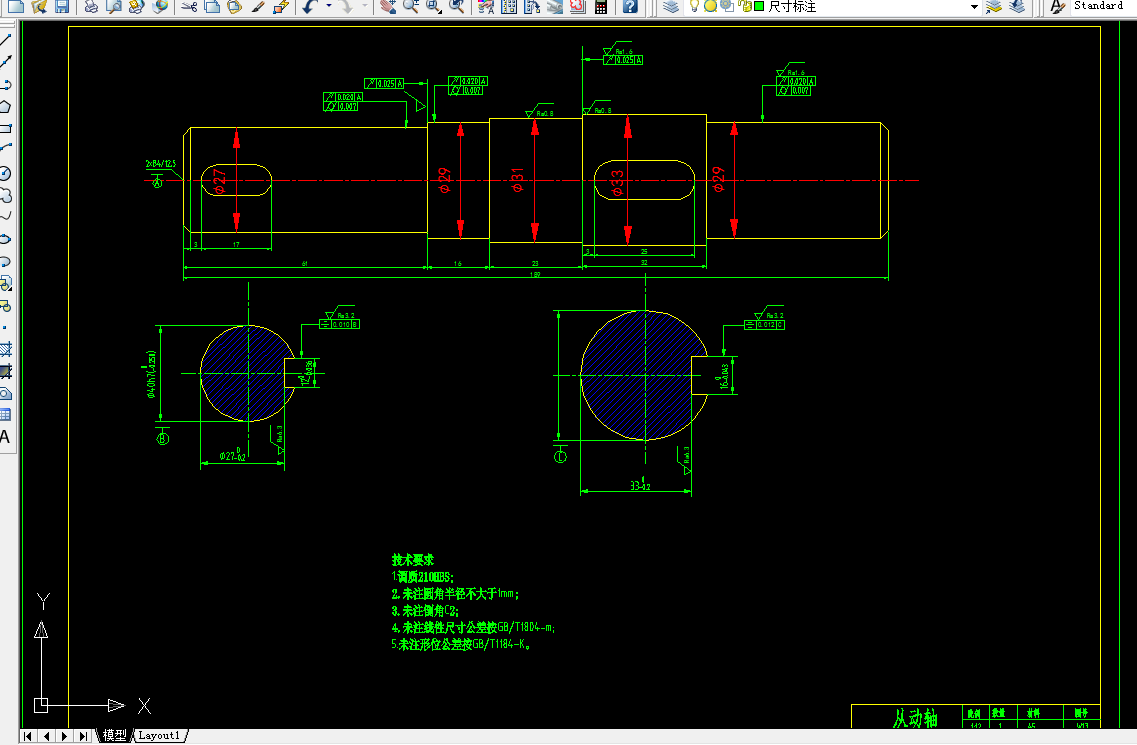Select the Revision Cloud tool
1137x745 pixels.
[x=6, y=195]
